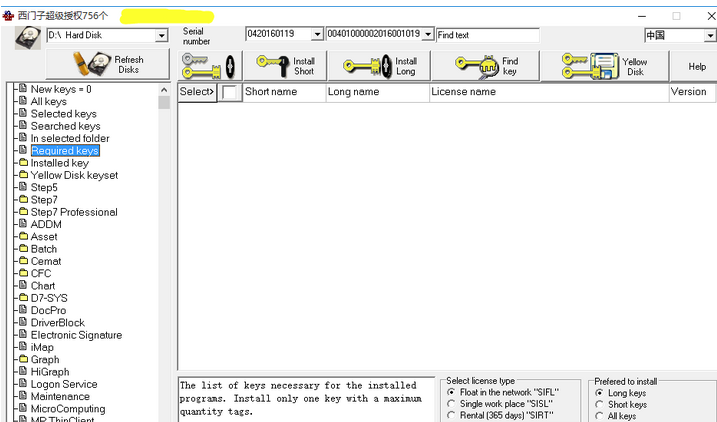Open the long serial number dropdown
Image resolution: width=717 pixels, height=422 pixels.
click(428, 34)
